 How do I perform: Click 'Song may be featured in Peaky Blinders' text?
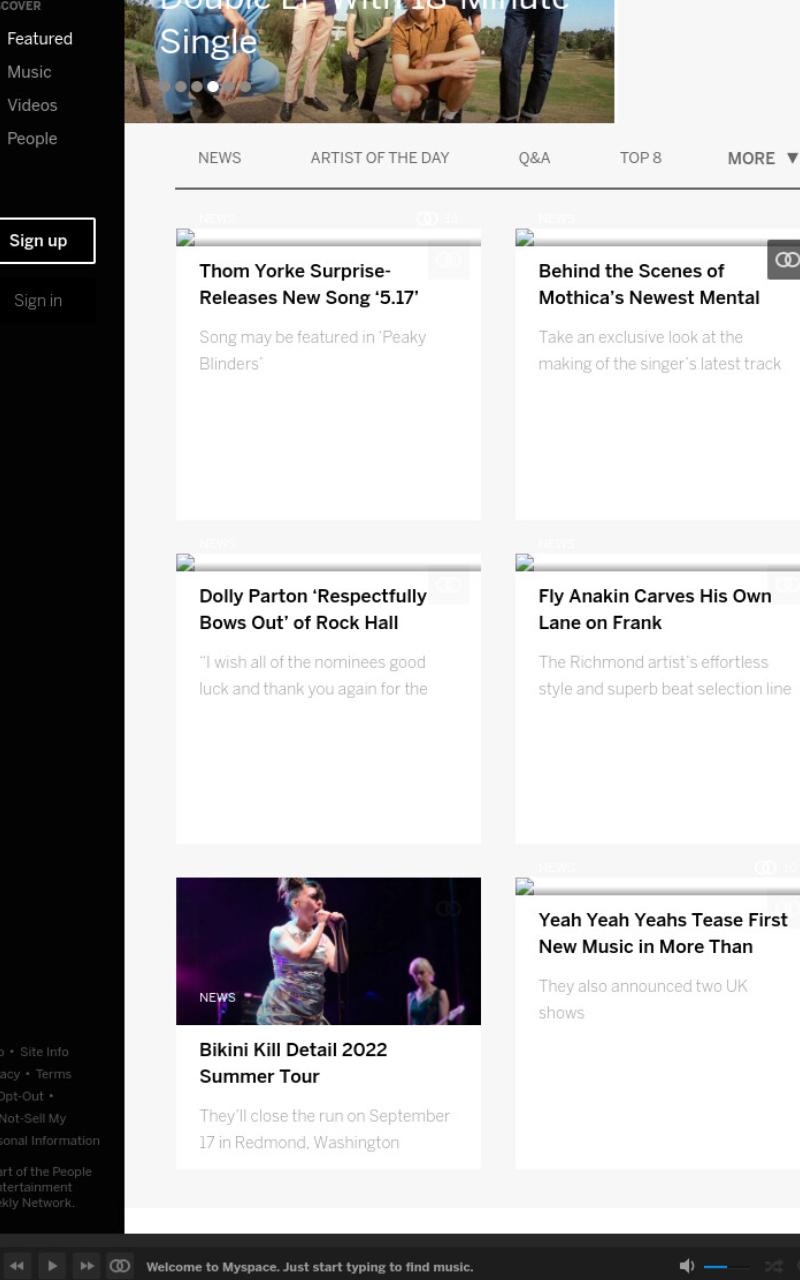click(313, 350)
